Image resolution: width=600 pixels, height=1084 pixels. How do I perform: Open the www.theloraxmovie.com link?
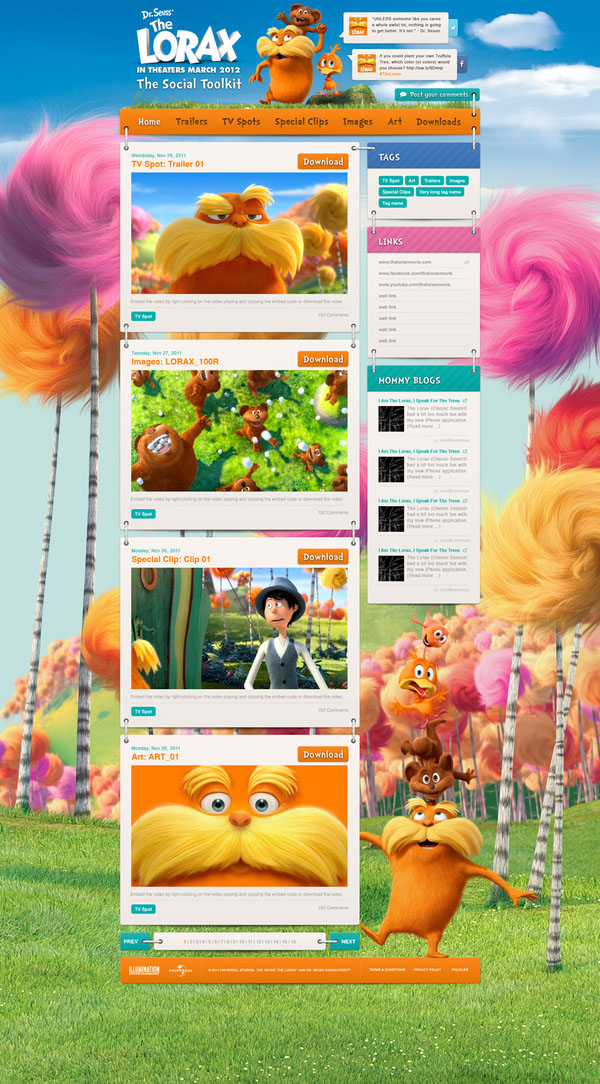[x=404, y=262]
